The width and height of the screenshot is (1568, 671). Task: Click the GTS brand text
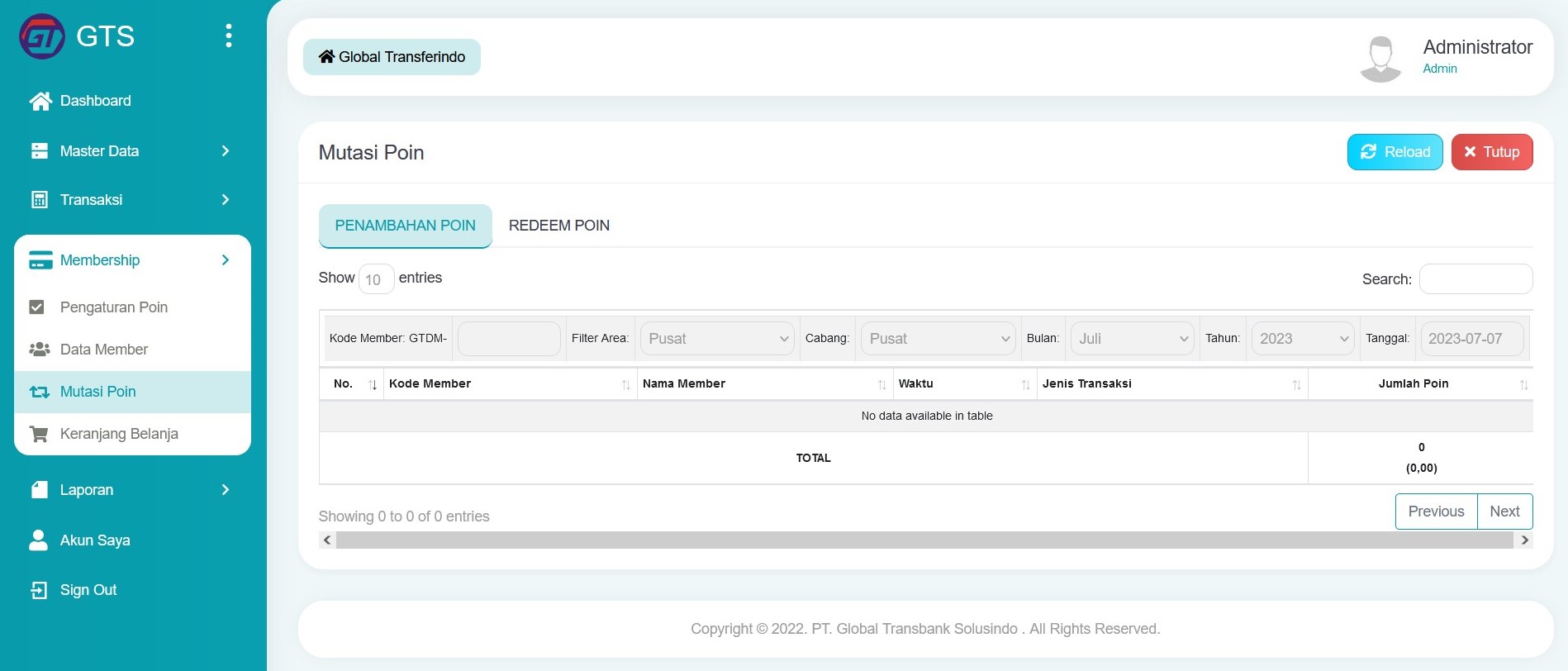(x=105, y=36)
